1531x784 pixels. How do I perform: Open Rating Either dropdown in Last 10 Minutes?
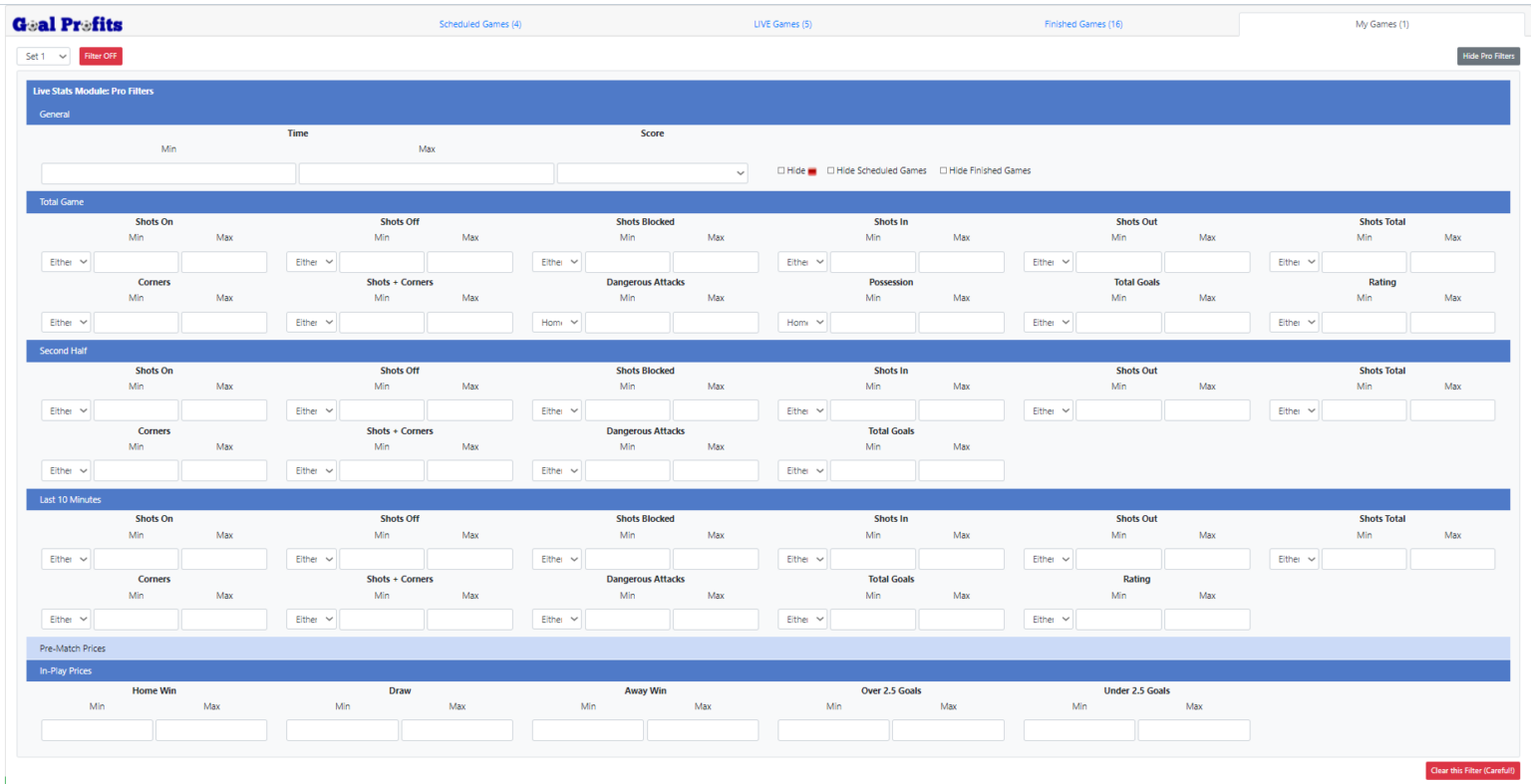(1048, 619)
